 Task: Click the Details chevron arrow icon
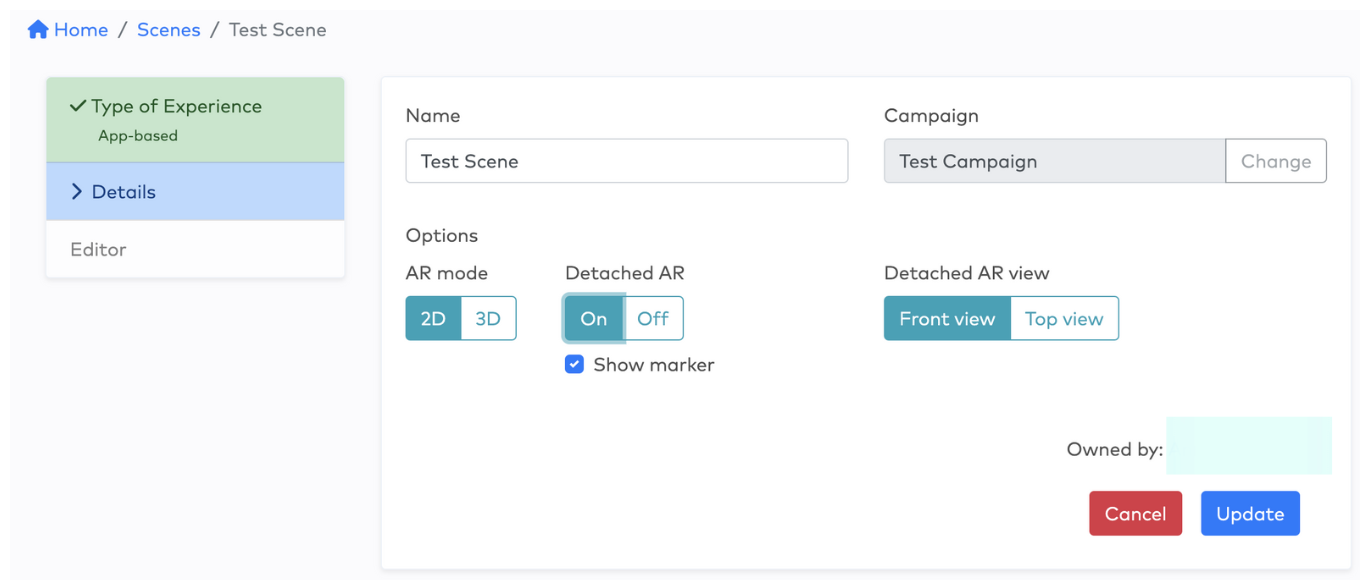coord(77,191)
